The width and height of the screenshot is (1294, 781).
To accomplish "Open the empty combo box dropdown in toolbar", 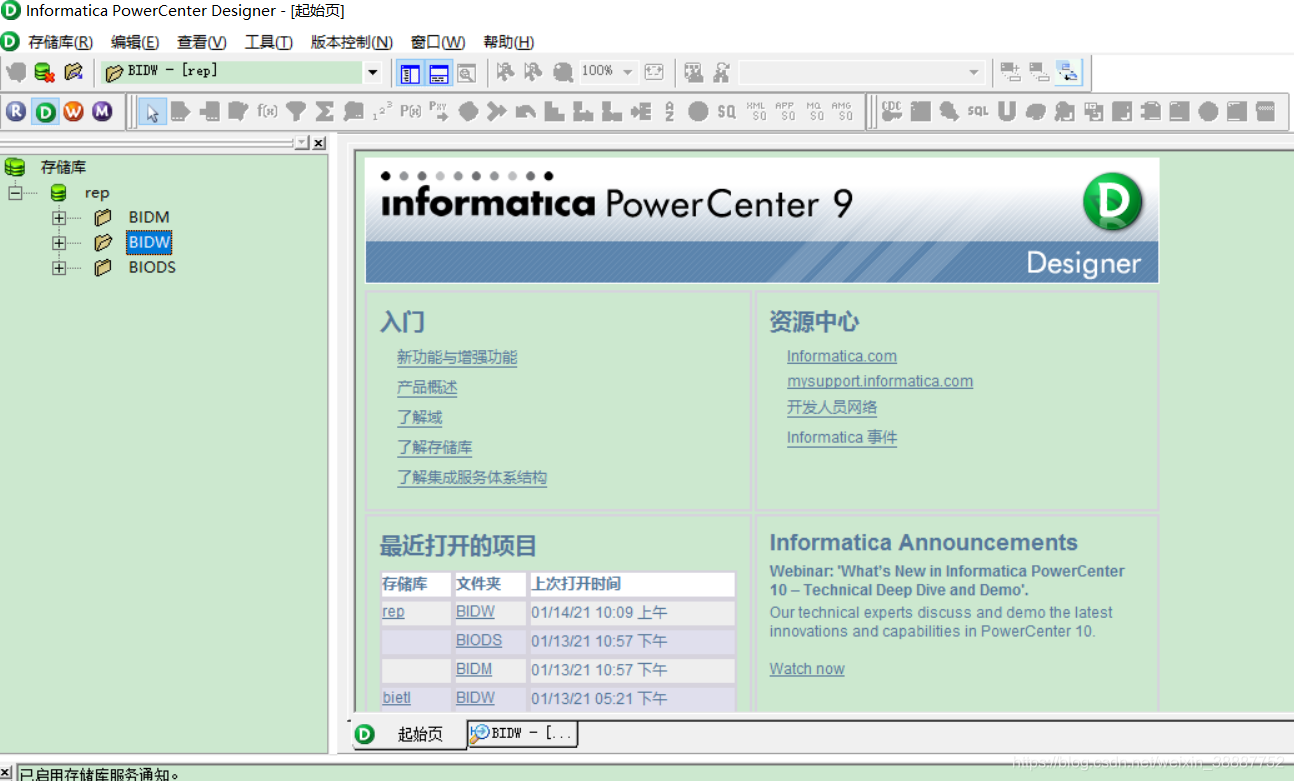I will pyautogui.click(x=974, y=72).
